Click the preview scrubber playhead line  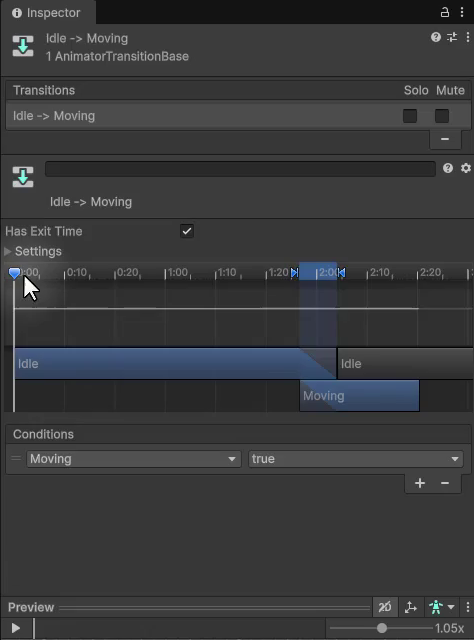pos(34,628)
